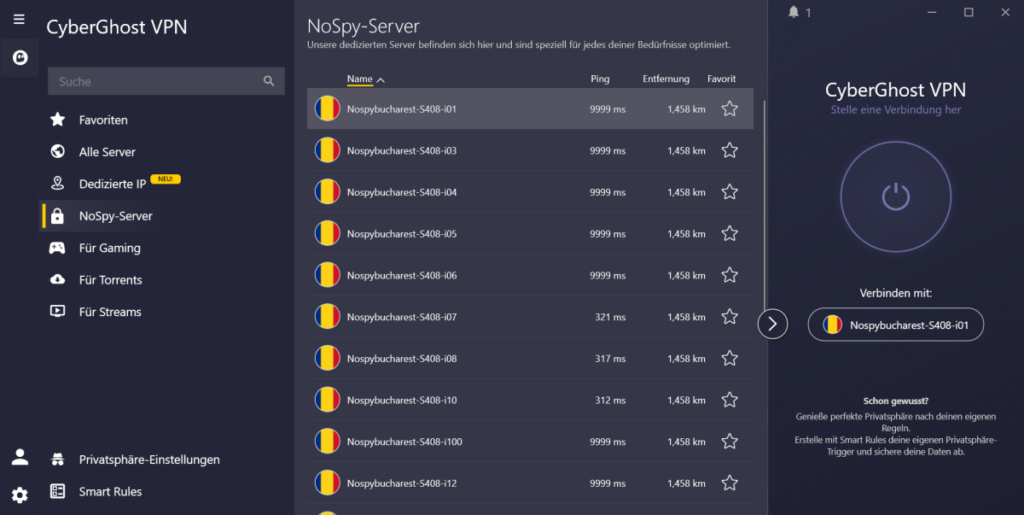
Task: Open the user account profile icon
Action: [x=19, y=457]
